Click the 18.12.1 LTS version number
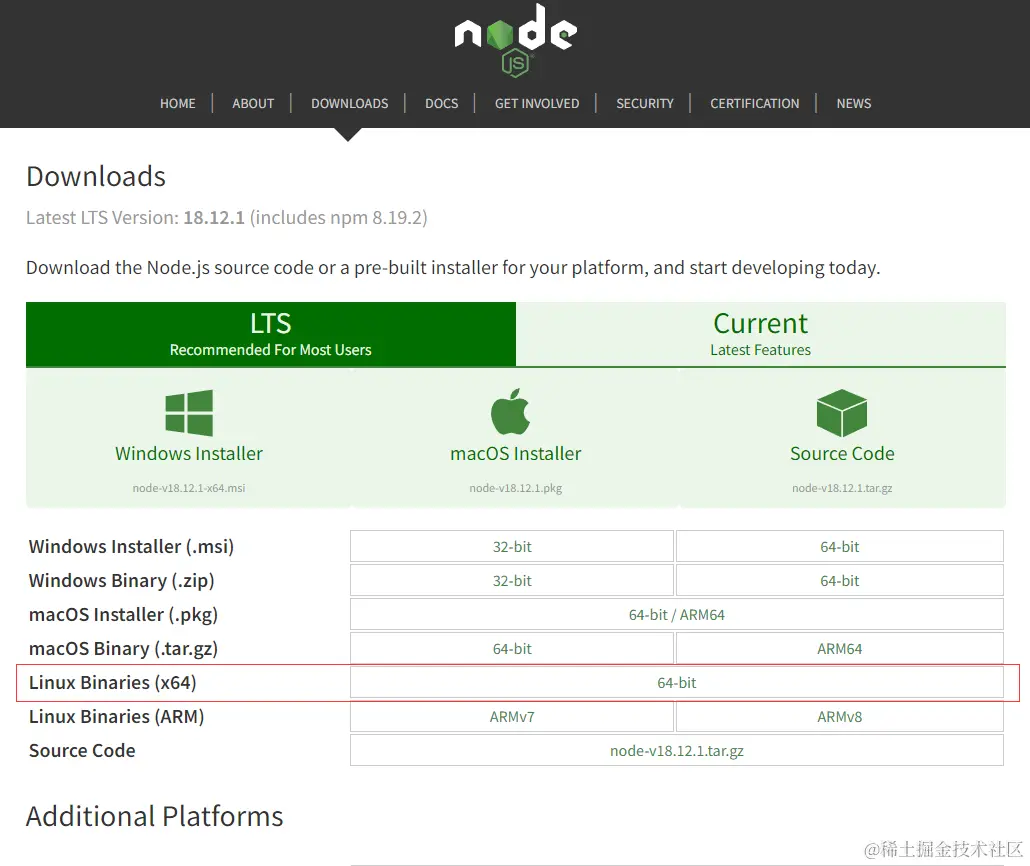 213,217
